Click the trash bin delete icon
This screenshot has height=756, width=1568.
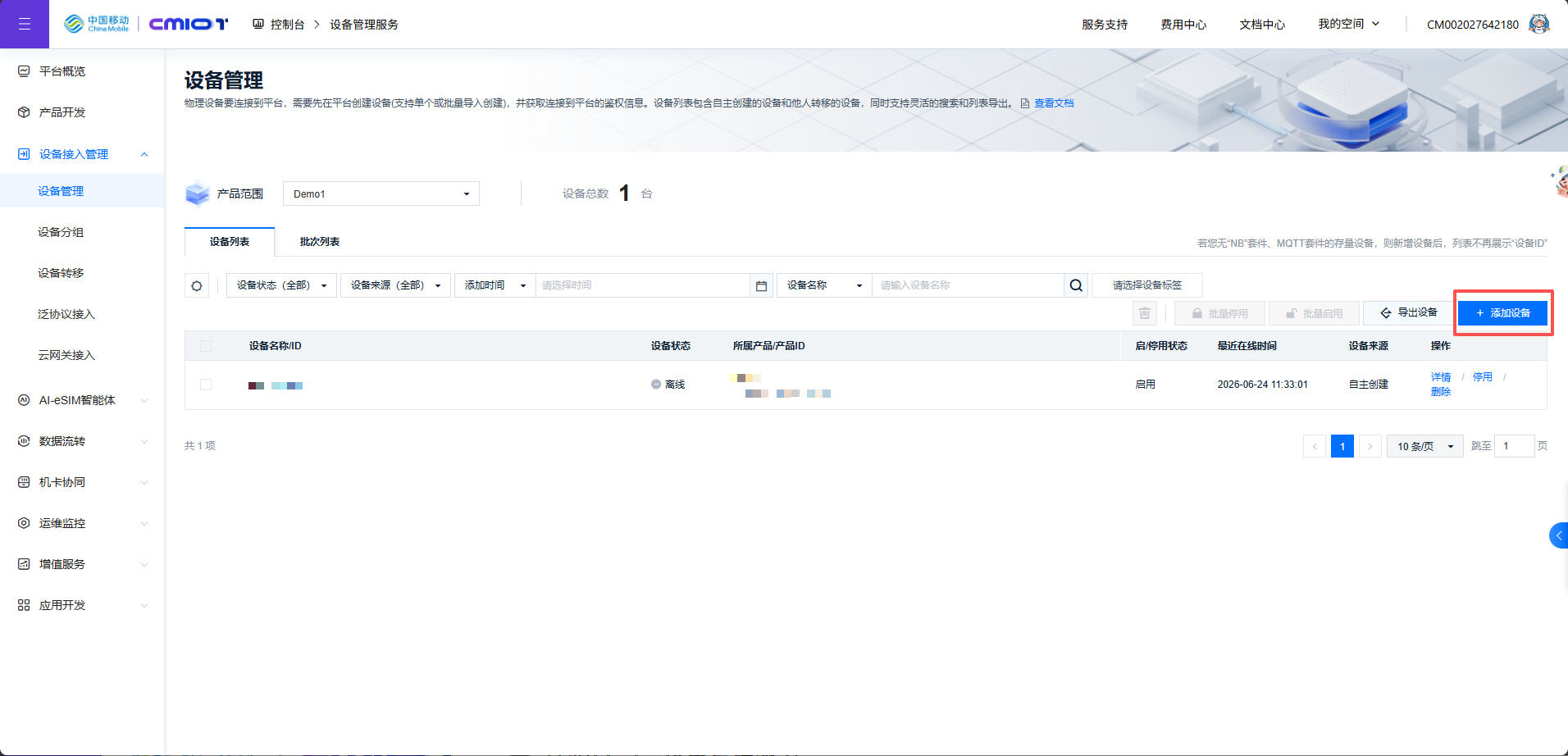click(1145, 313)
